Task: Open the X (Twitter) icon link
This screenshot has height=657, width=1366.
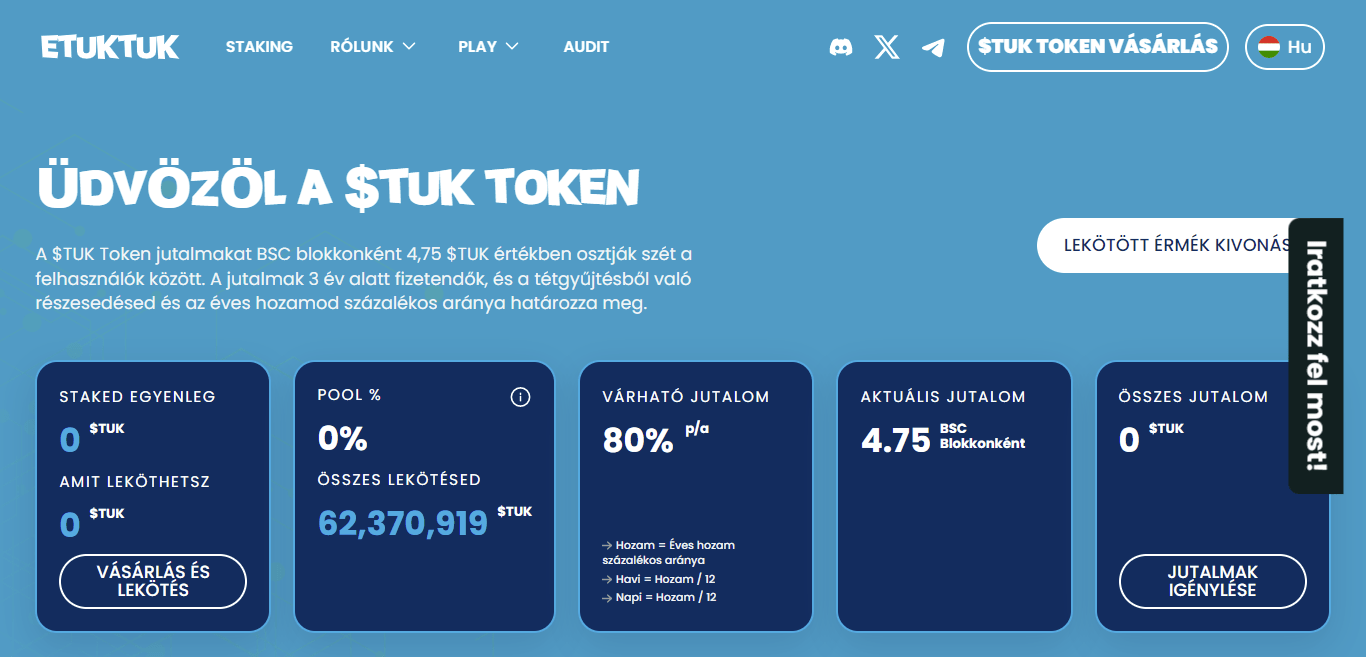Action: (x=887, y=47)
